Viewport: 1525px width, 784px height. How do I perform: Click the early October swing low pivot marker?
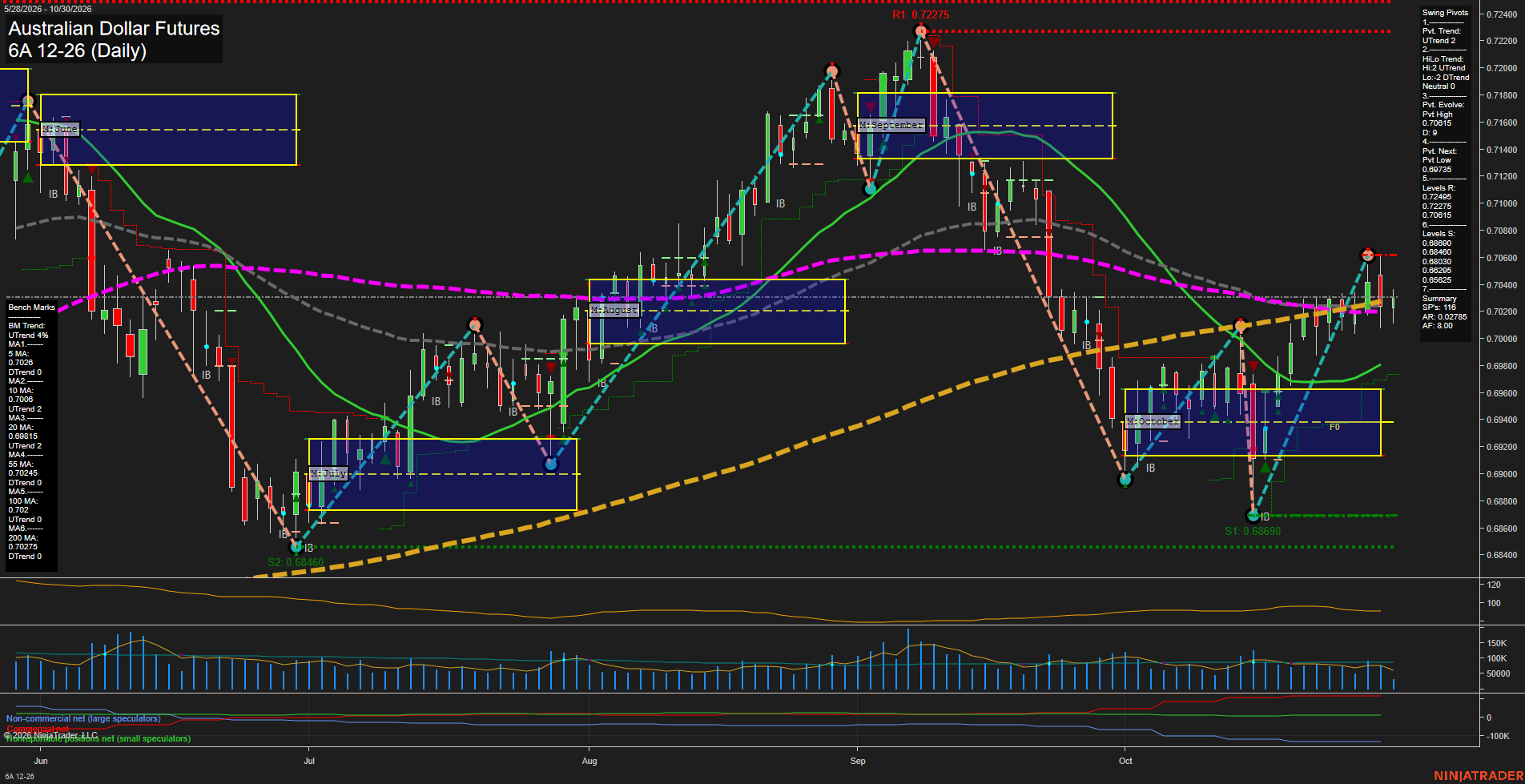[x=1125, y=480]
